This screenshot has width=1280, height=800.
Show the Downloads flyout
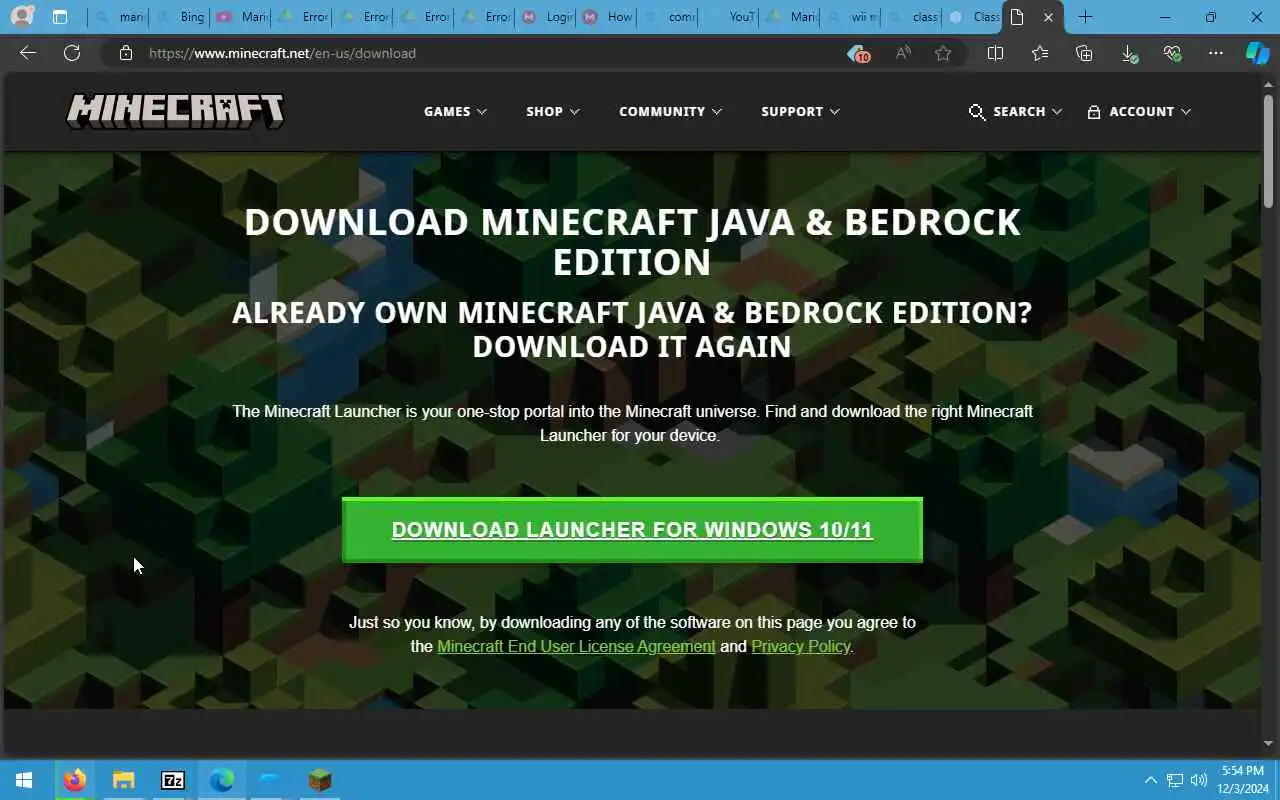1129,53
